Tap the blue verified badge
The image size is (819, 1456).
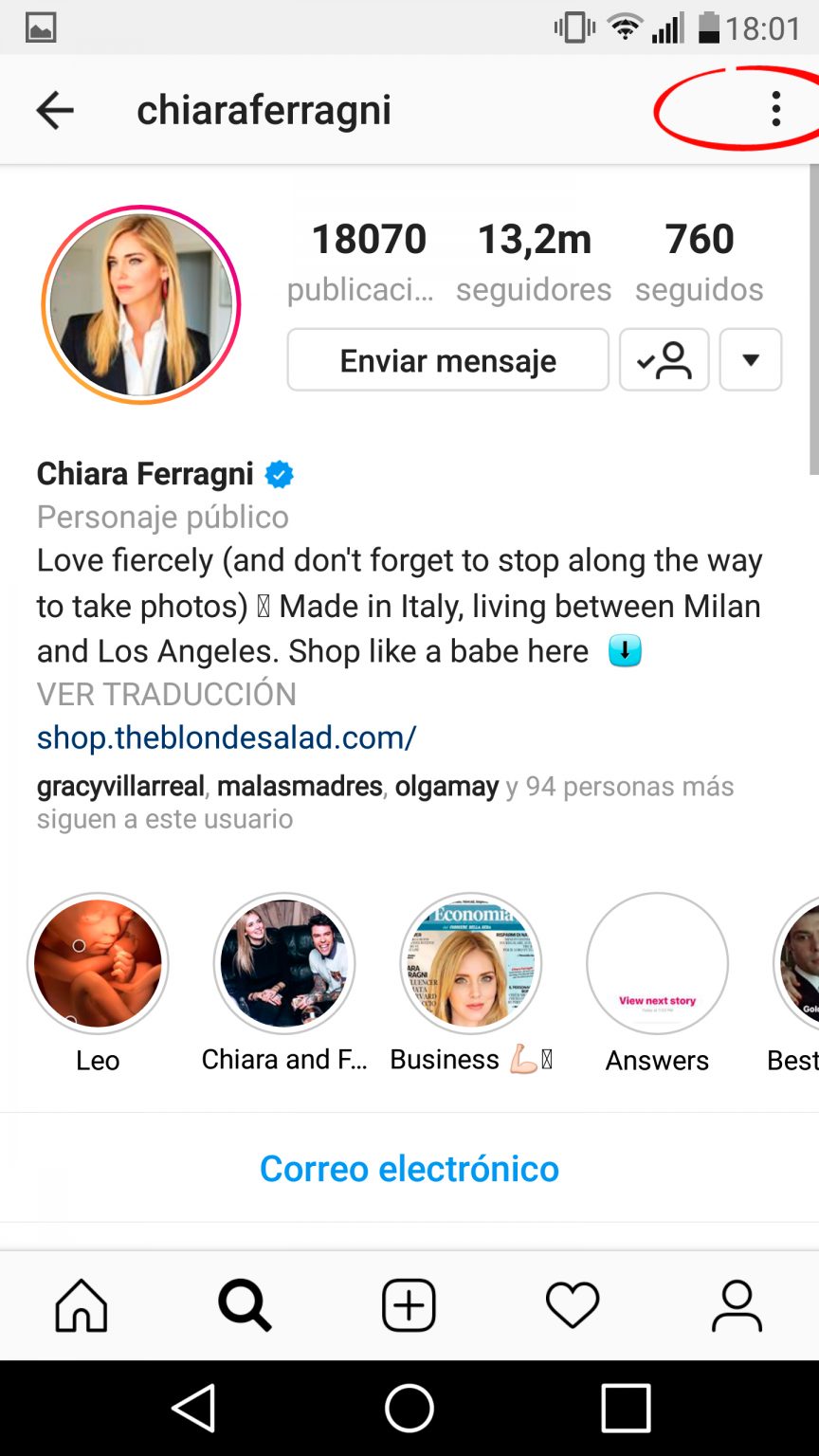[x=279, y=474]
